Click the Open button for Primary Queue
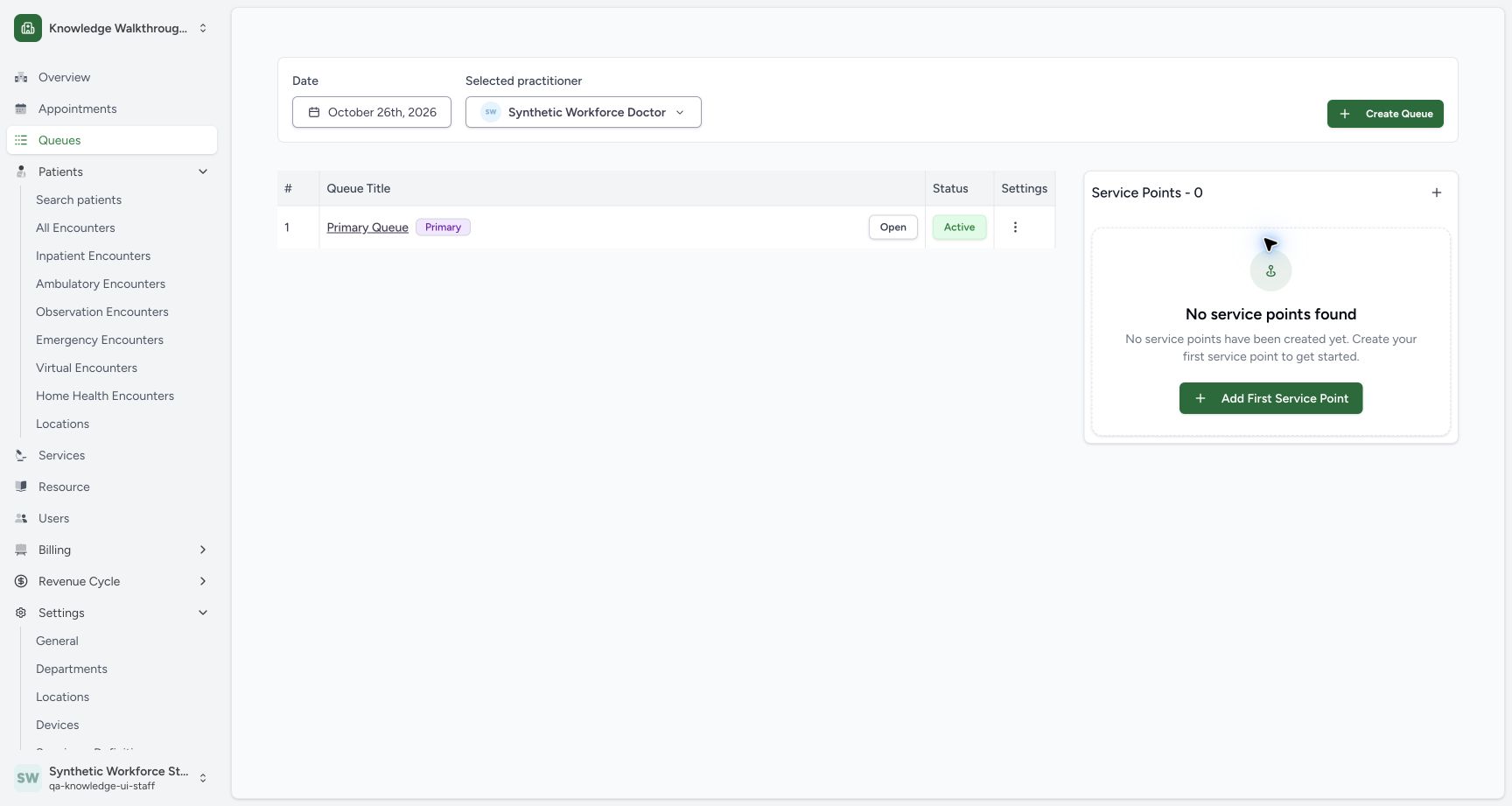The height and width of the screenshot is (806, 1512). 892,228
